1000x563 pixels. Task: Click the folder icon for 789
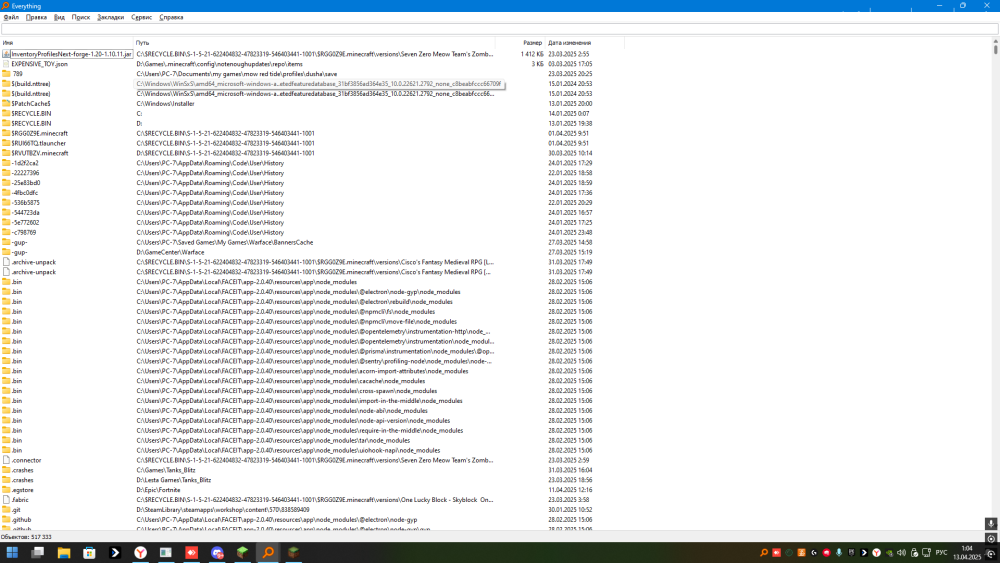[x=6, y=74]
